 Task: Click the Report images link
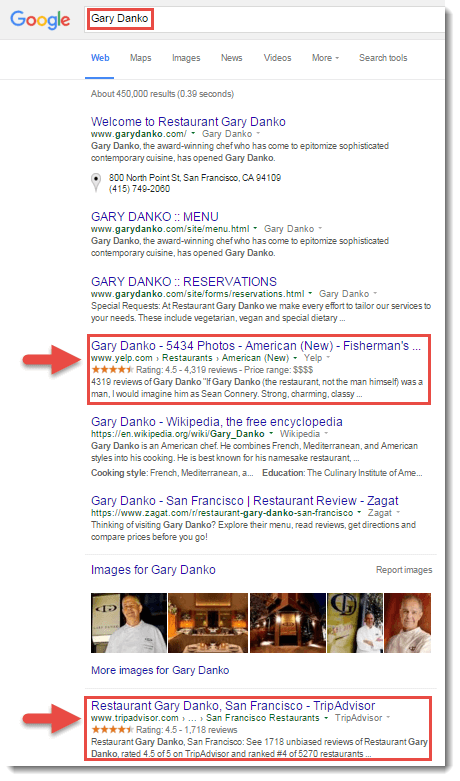[404, 570]
